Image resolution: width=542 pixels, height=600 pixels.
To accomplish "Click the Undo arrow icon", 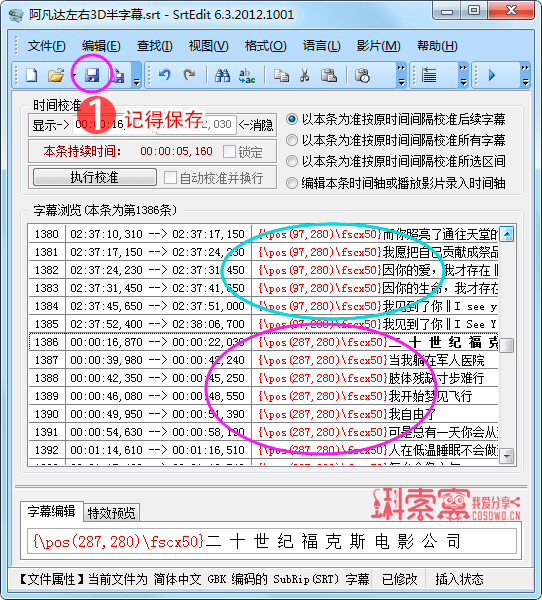I will 165,75.
